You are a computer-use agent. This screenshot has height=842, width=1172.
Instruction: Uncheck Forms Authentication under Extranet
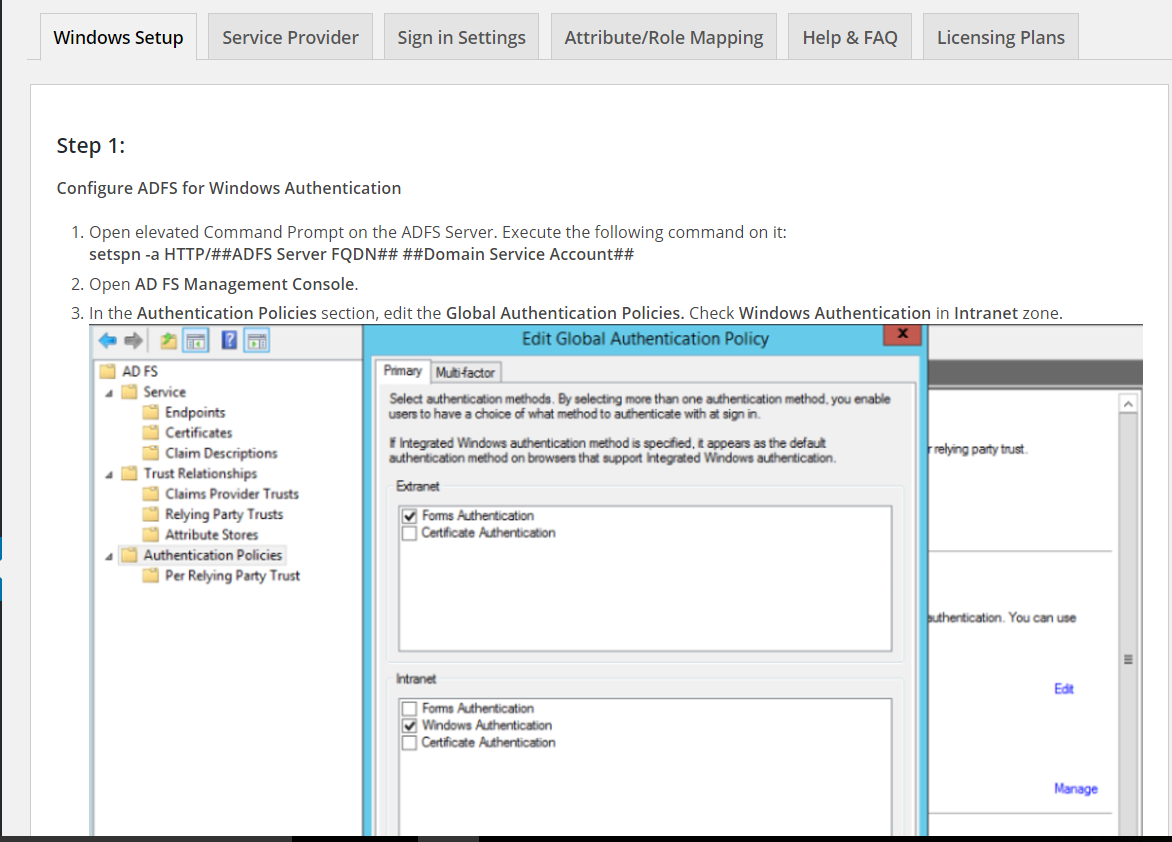[x=409, y=516]
